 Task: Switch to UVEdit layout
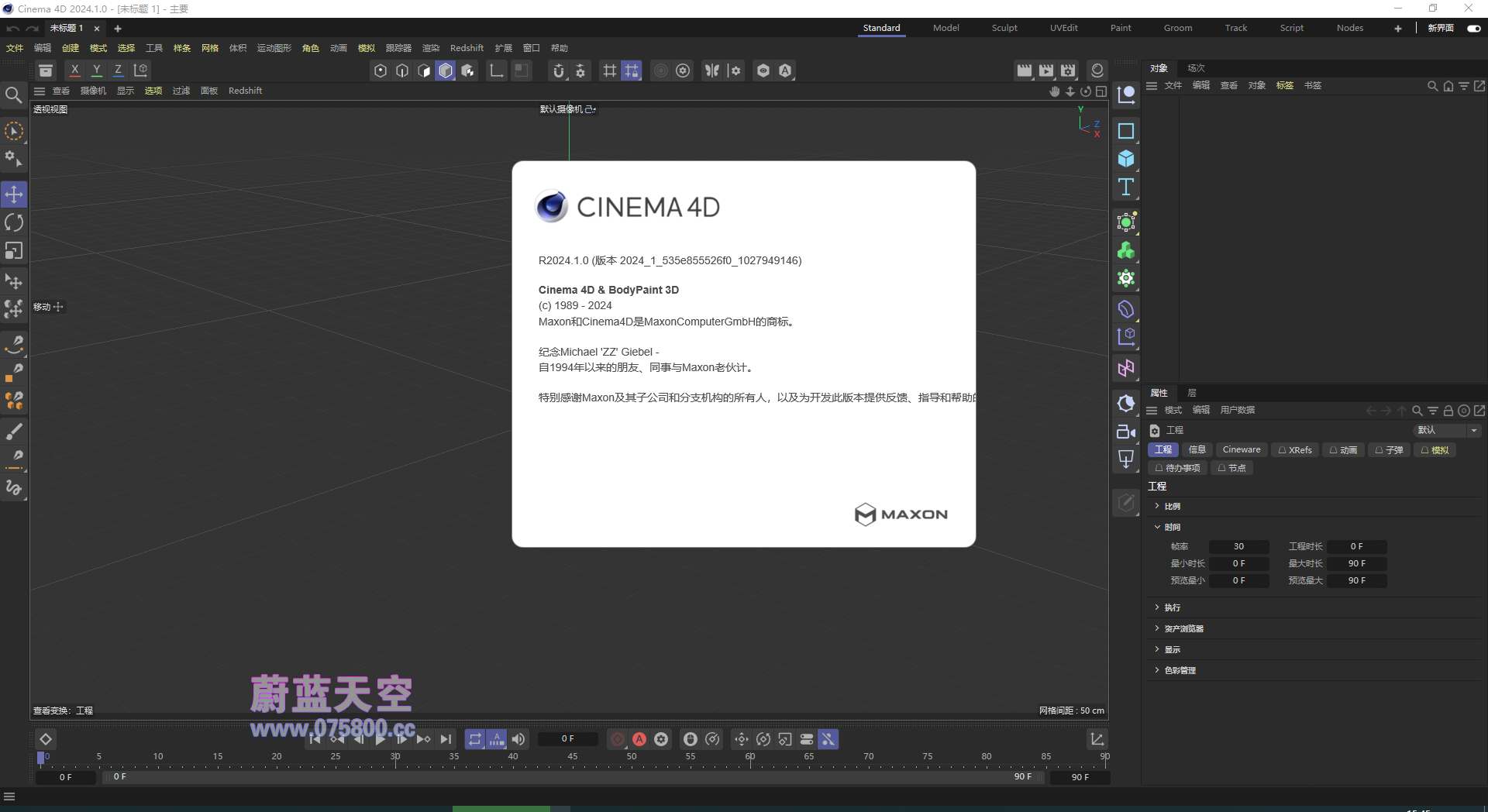(1063, 28)
